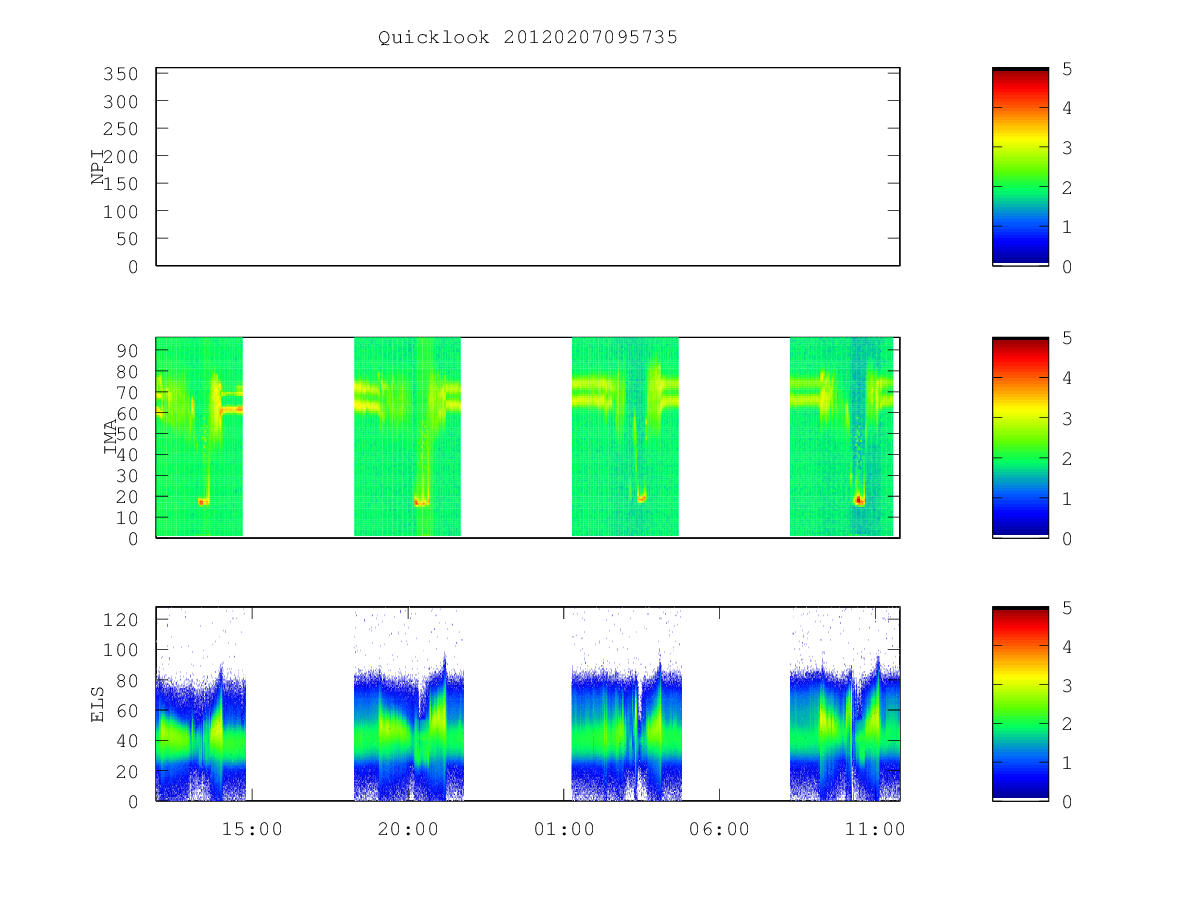Click the 5 label on NPI color bar
1200x900 pixels.
(1067, 69)
